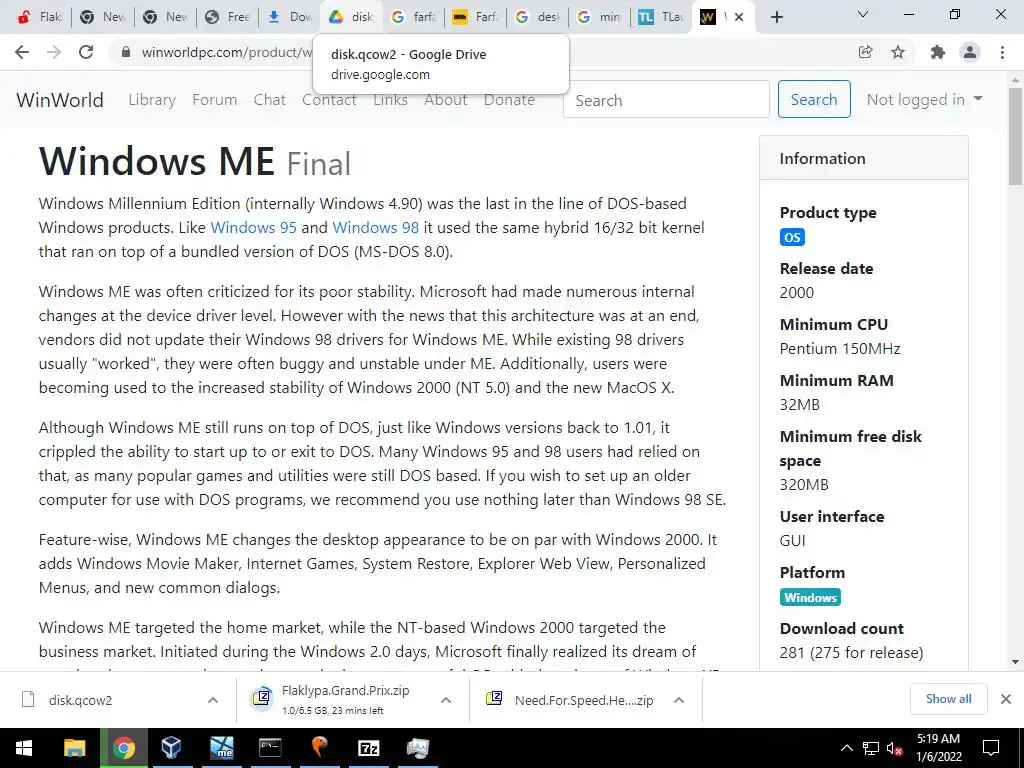Image resolution: width=1024 pixels, height=768 pixels.
Task: Expand options for Flaklypa.Grand.Prix.zip download
Action: click(x=446, y=700)
